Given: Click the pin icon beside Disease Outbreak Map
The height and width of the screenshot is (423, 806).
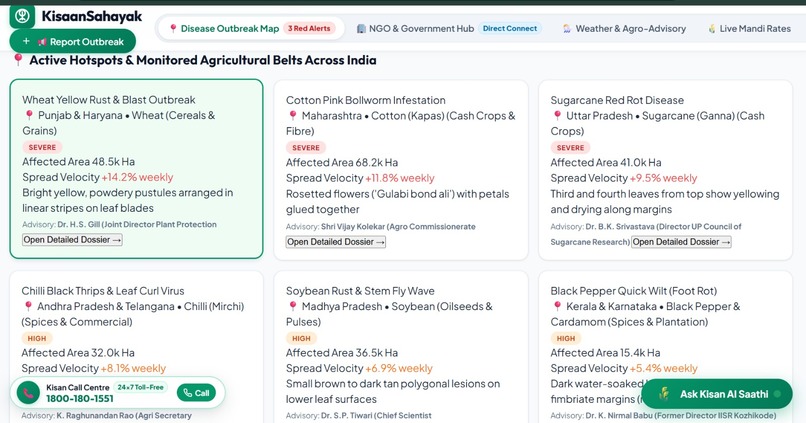Looking at the screenshot, I should tap(173, 28).
